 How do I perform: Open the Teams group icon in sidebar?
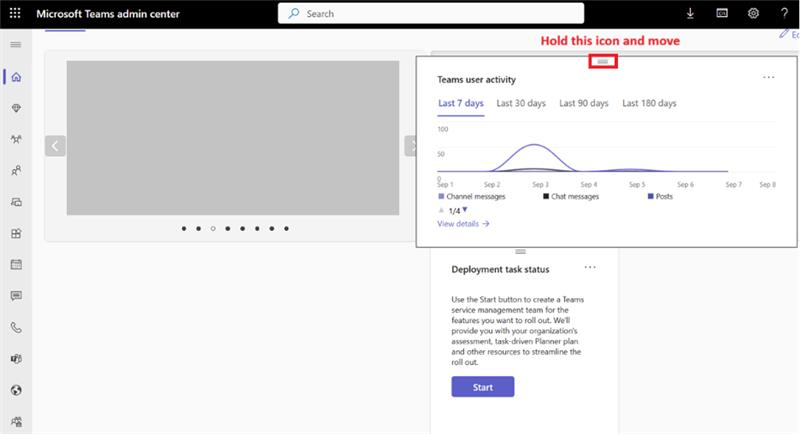[x=16, y=139]
